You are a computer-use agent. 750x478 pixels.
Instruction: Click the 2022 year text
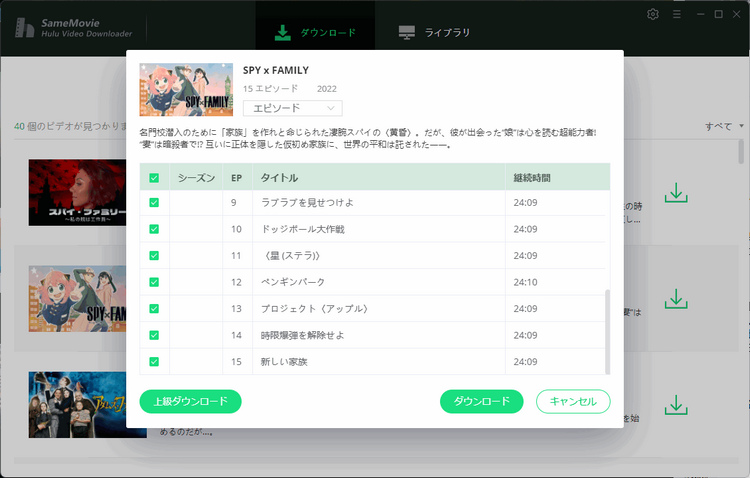327,89
